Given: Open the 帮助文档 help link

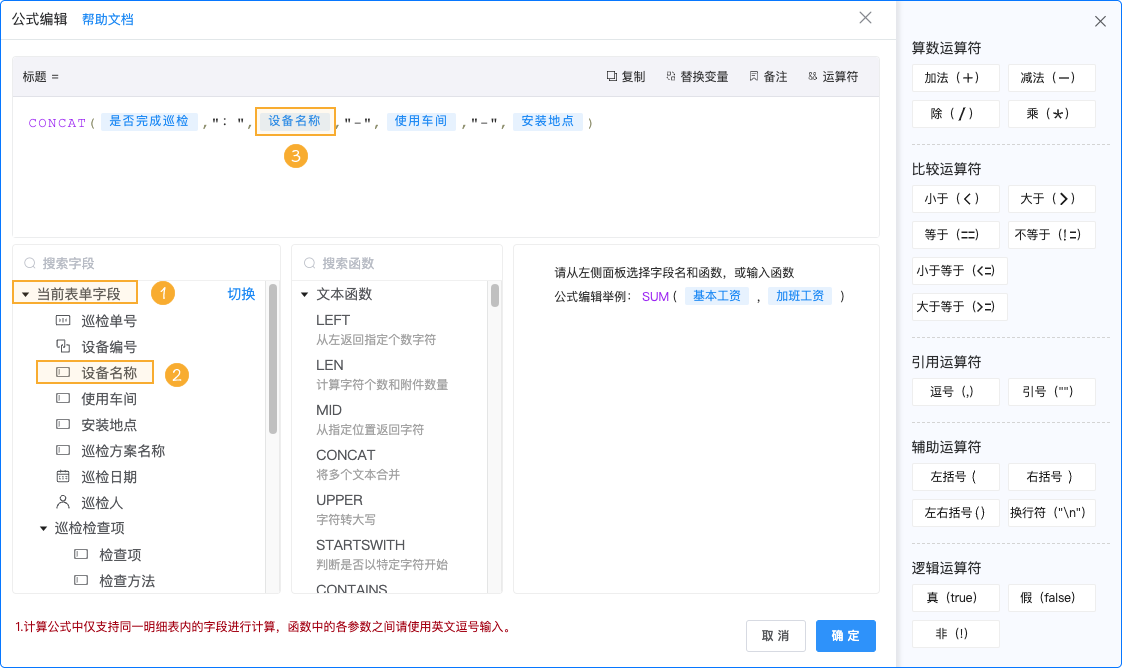Looking at the screenshot, I should coord(108,18).
